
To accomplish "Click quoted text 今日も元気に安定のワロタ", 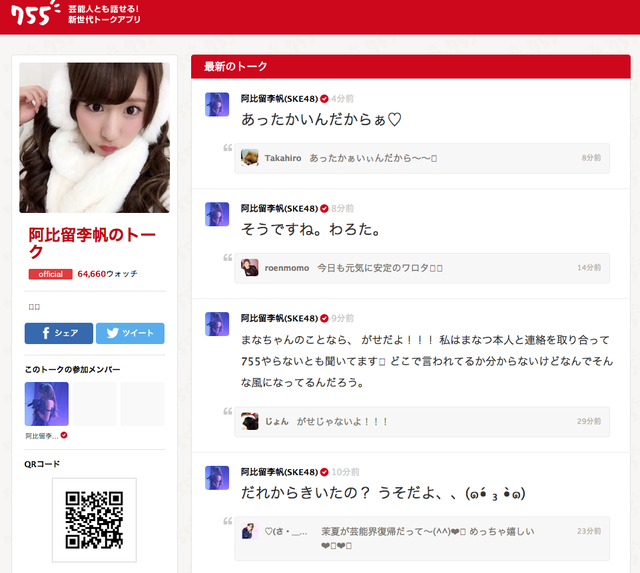I will coord(380,268).
